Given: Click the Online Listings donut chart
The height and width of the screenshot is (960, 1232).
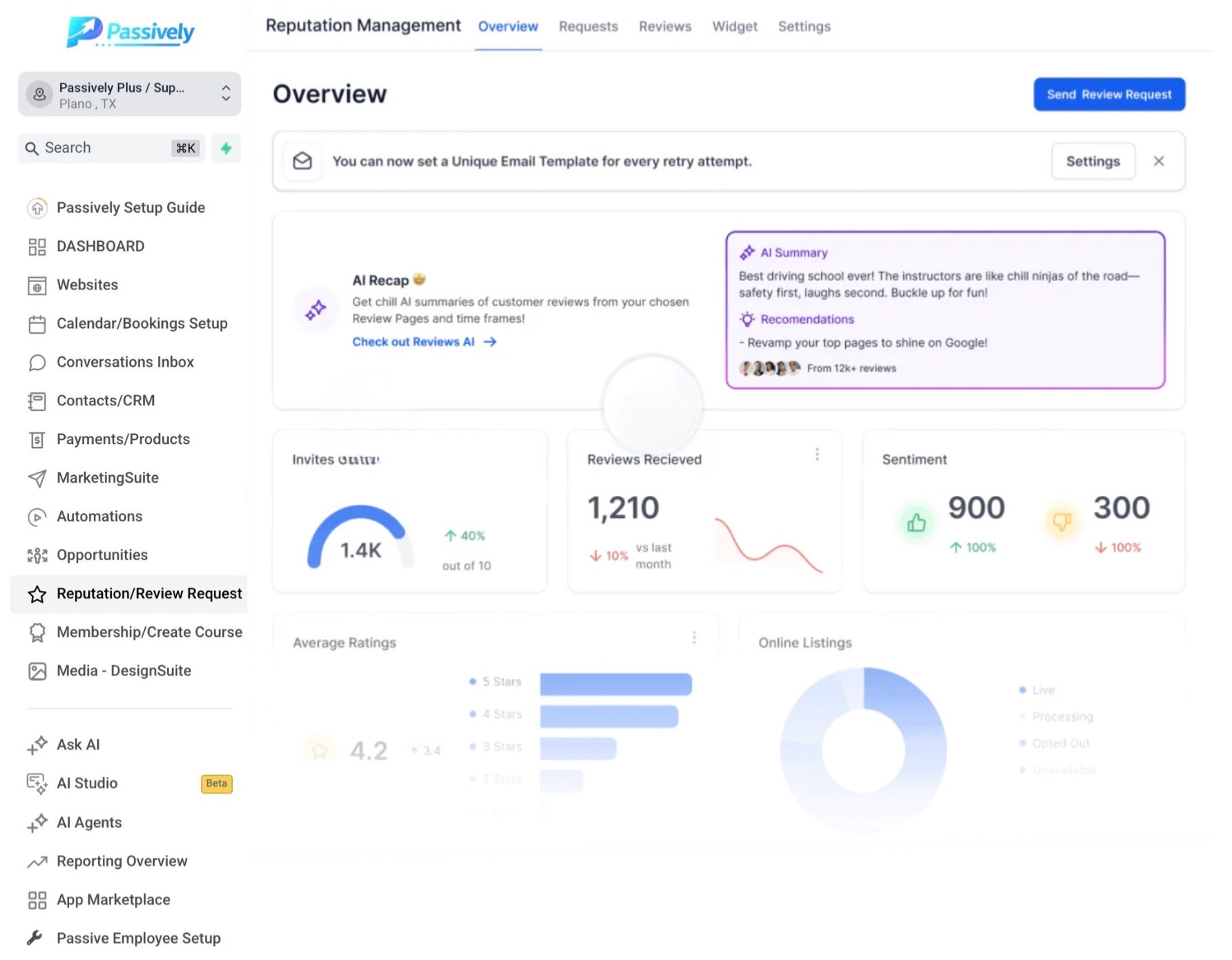Looking at the screenshot, I should tap(863, 750).
